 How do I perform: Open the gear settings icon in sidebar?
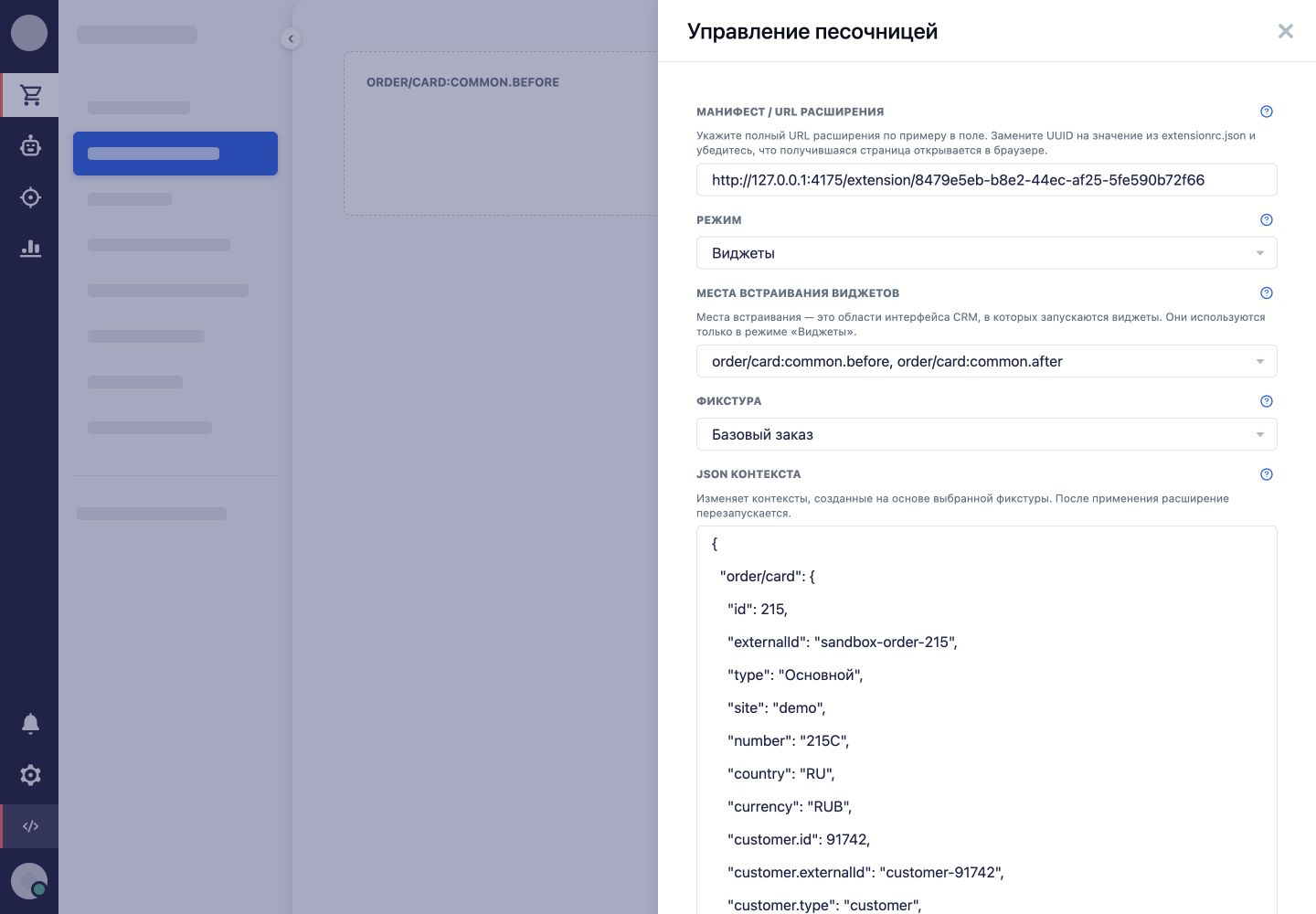coord(30,775)
